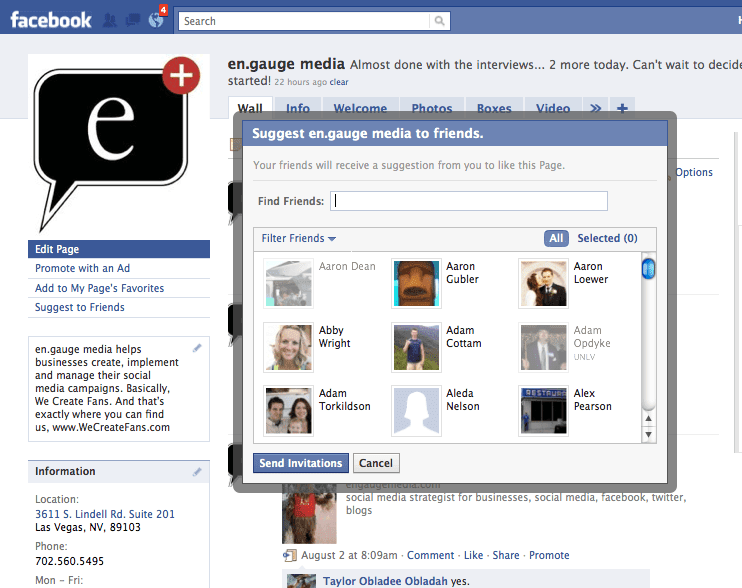This screenshot has width=742, height=588.
Task: Open the Options link
Action: pyautogui.click(x=694, y=172)
